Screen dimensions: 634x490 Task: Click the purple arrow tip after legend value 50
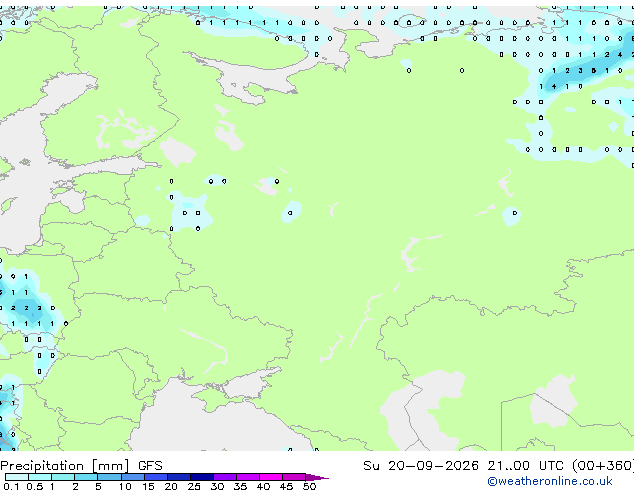317,477
